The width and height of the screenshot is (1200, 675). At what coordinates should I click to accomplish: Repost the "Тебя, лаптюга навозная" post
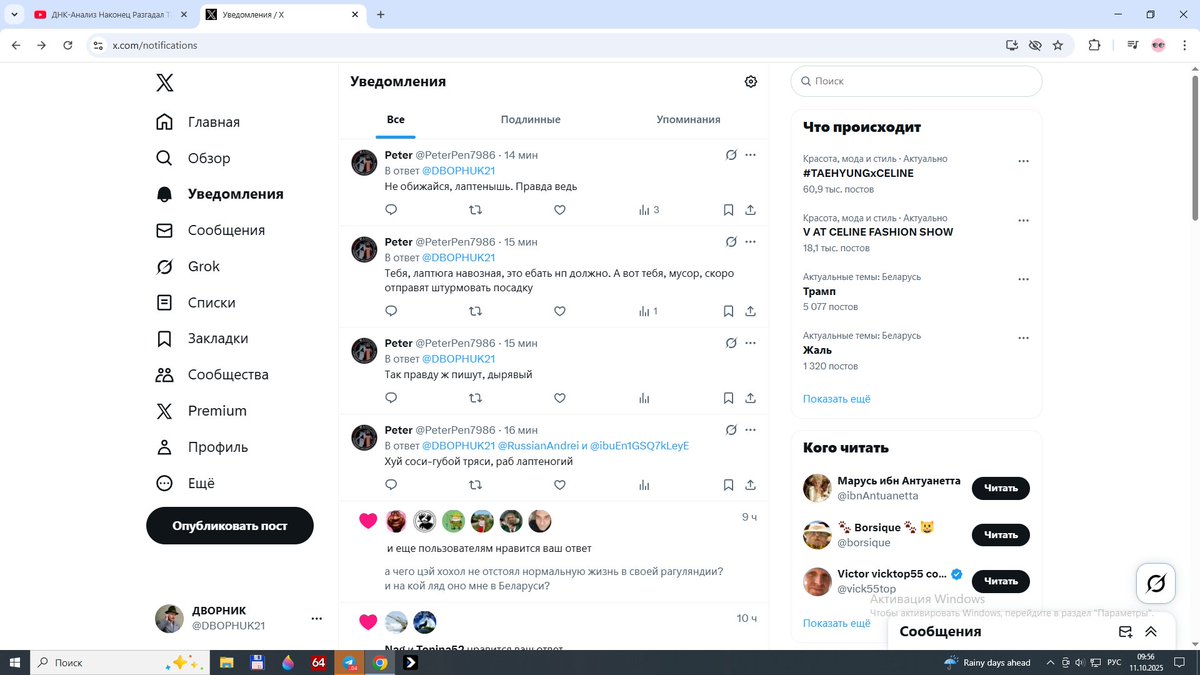click(x=475, y=311)
